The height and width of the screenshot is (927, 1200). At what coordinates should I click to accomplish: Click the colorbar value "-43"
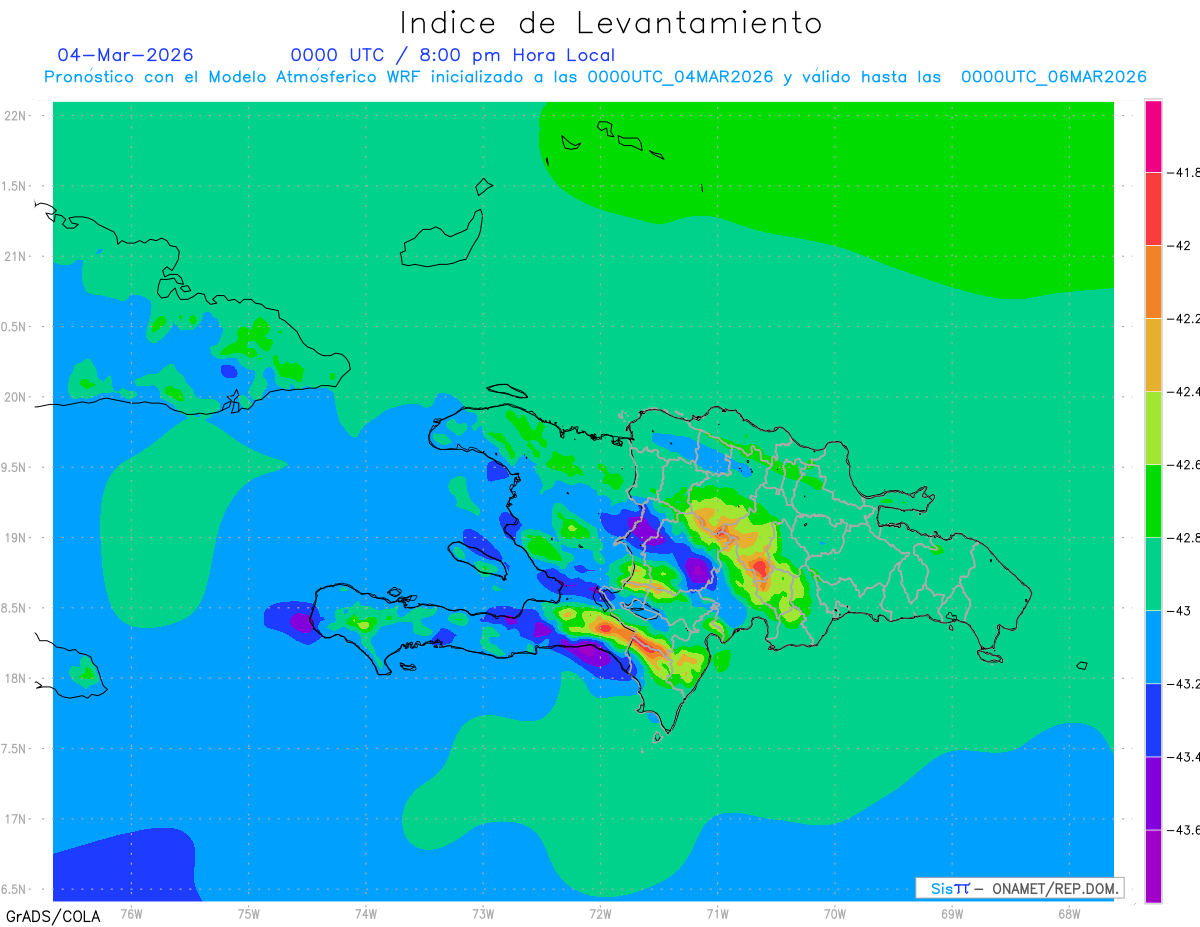click(1181, 610)
